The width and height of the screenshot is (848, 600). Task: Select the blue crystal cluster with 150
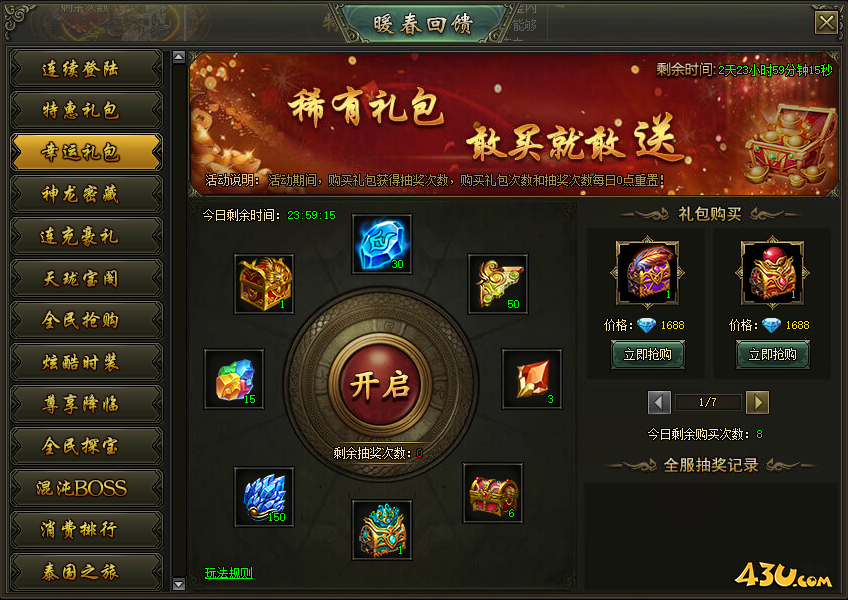click(x=264, y=497)
